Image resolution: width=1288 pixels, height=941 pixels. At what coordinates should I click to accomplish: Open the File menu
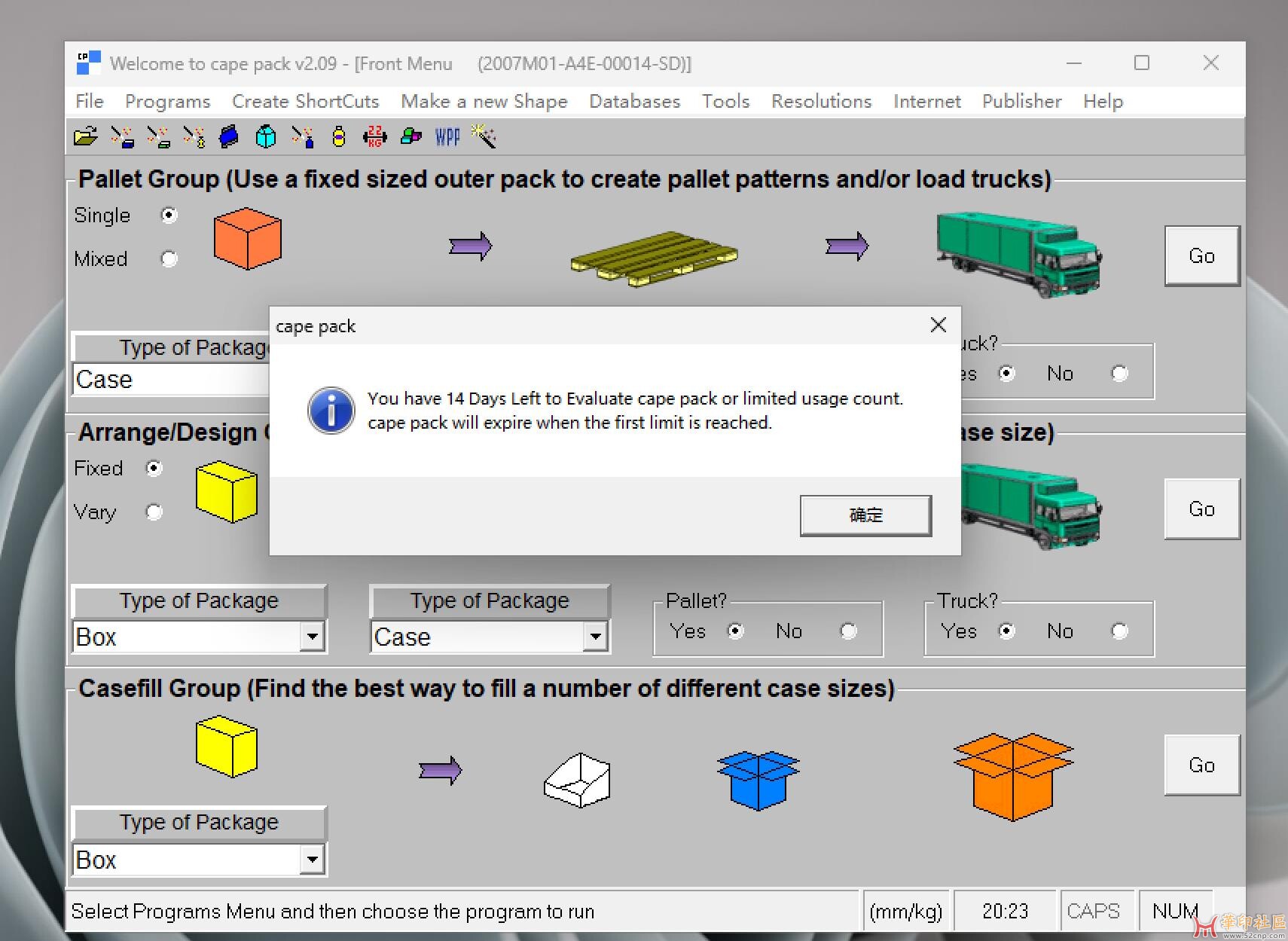point(90,101)
